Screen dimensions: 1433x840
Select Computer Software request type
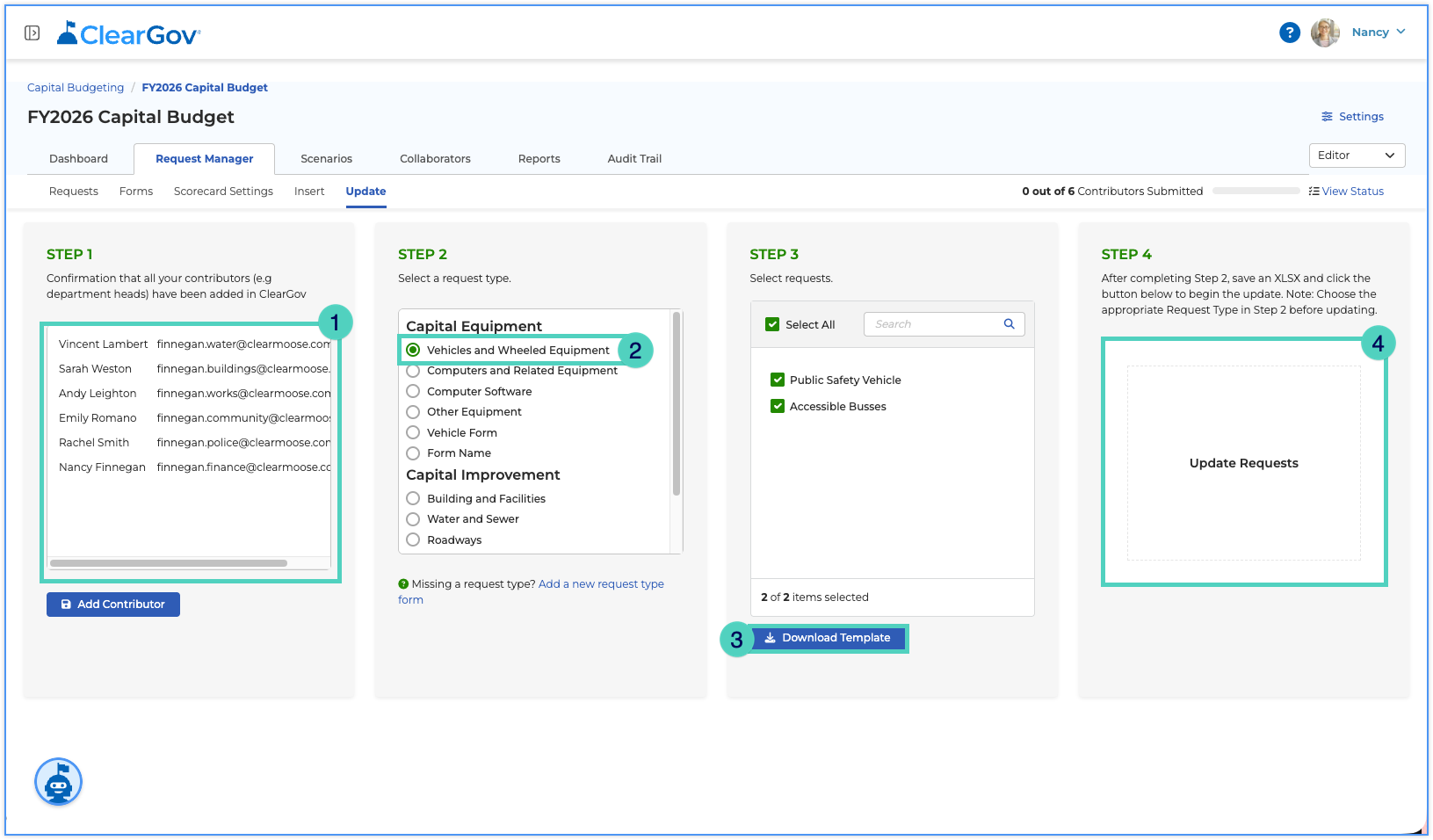[x=413, y=391]
